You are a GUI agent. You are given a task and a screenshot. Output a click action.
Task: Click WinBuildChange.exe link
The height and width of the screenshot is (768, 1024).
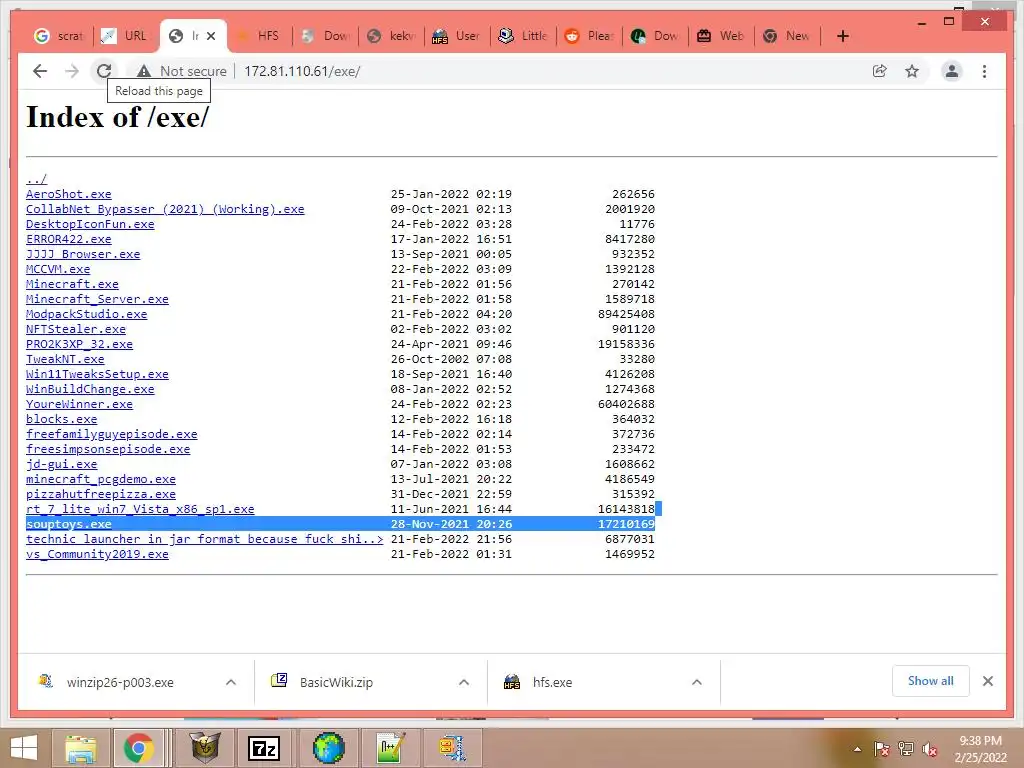[90, 389]
